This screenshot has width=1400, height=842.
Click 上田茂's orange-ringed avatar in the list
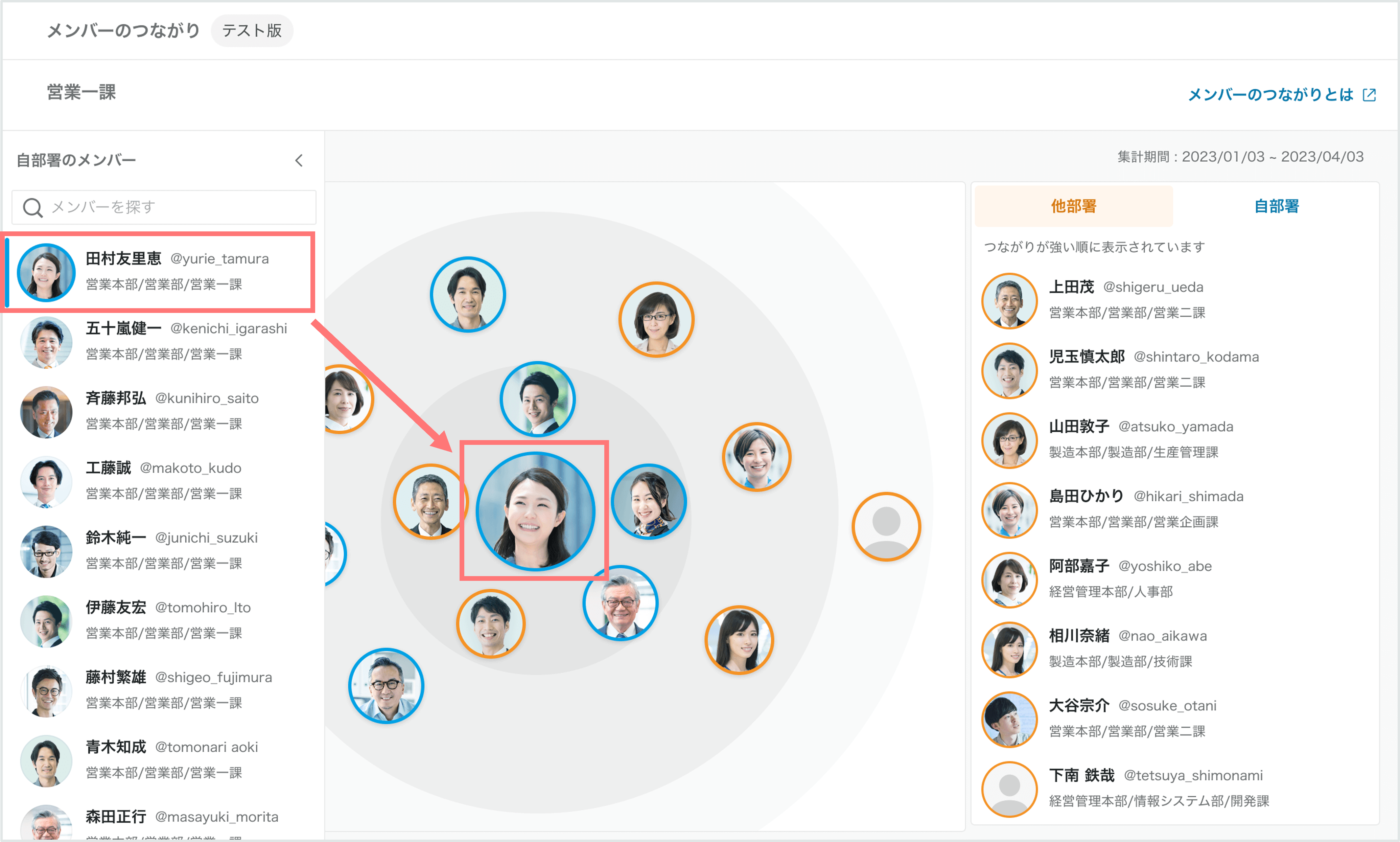tap(1009, 301)
